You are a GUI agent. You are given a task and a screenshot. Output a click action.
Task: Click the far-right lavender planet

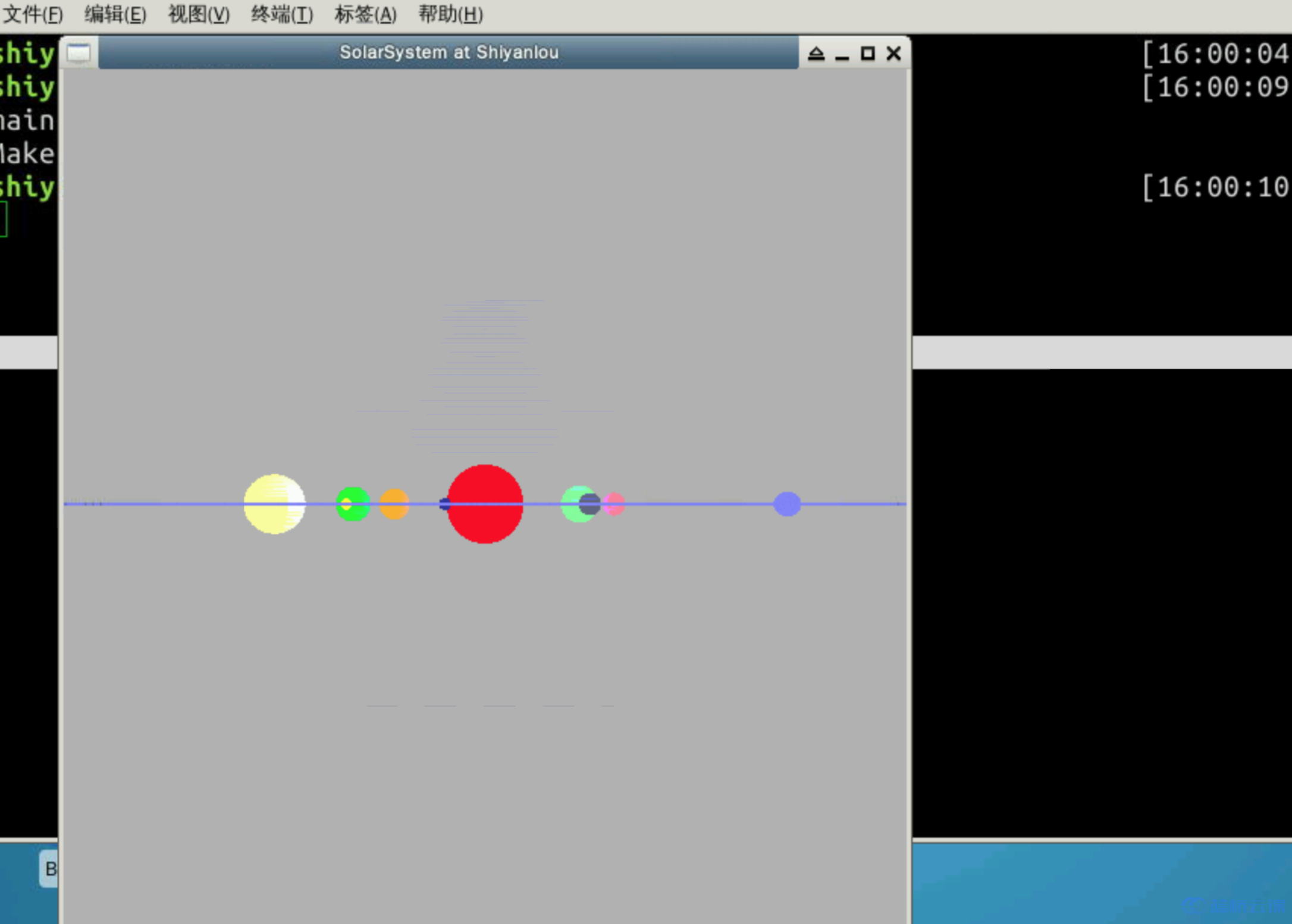click(786, 504)
